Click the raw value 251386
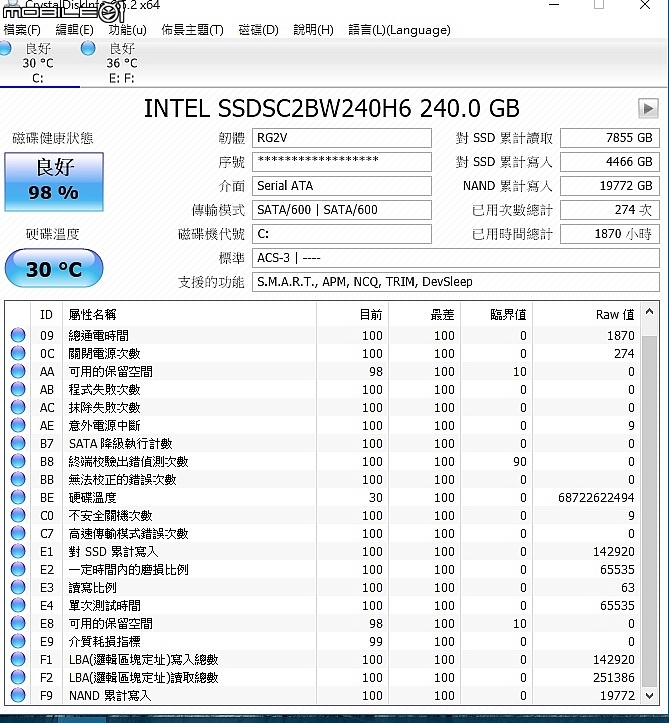This screenshot has width=669, height=723. click(613, 677)
